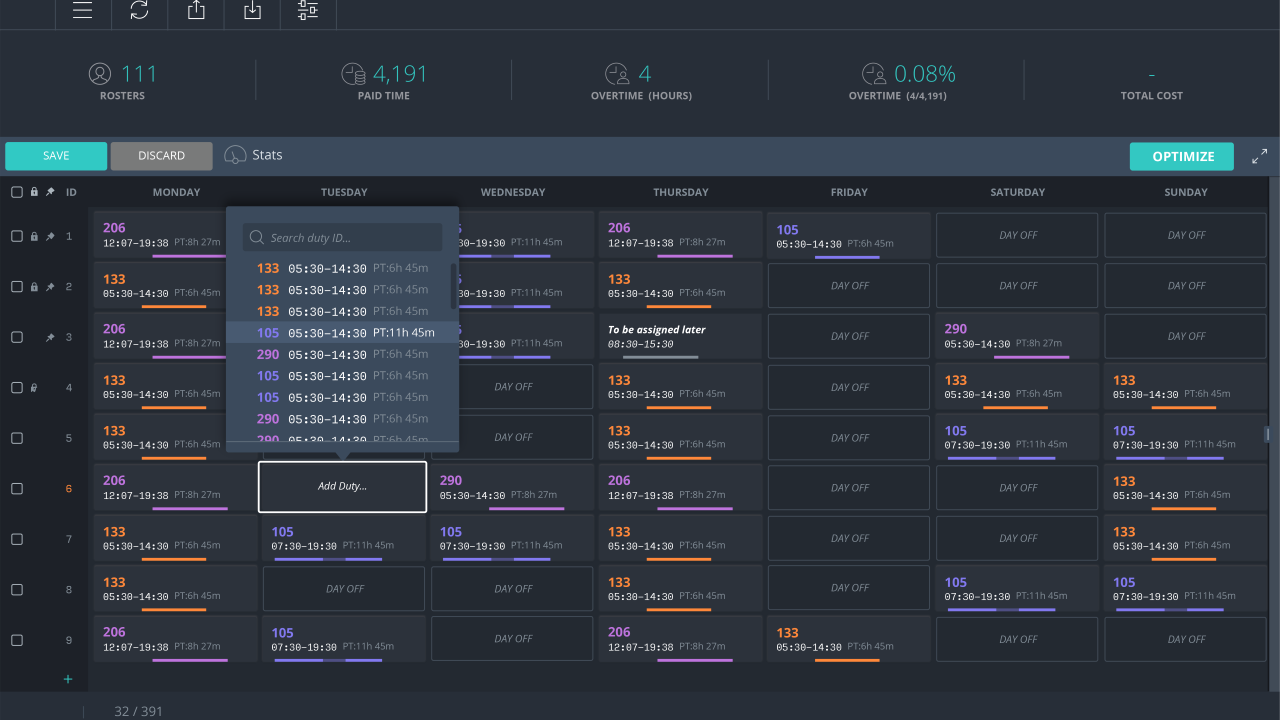
Task: Toggle the lock on row 4
Action: (x=33, y=387)
